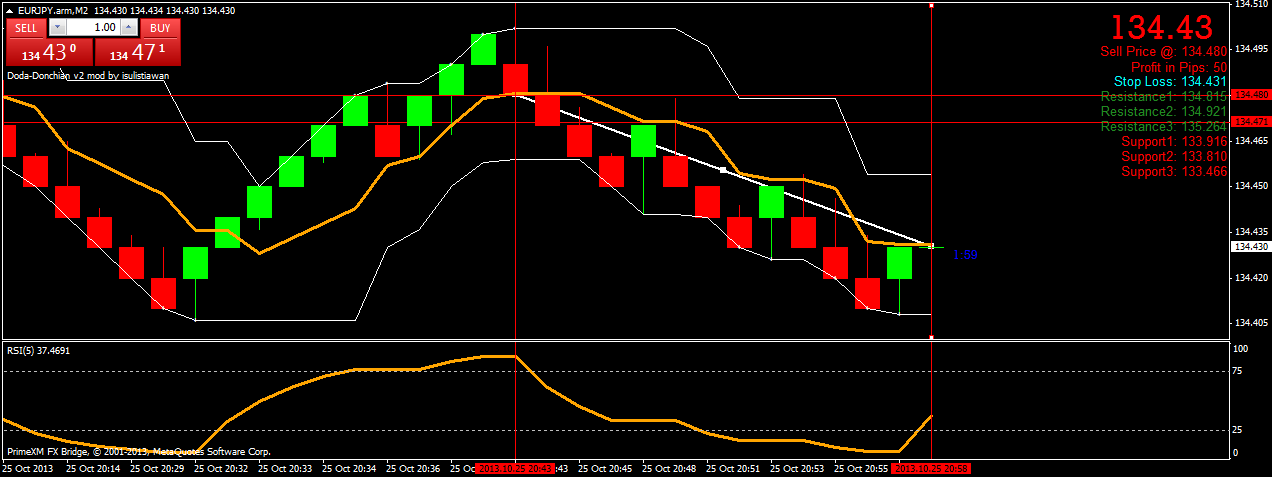This screenshot has width=1272, height=477.
Task: Select the Sell Price @ label
Action: pyautogui.click(x=1163, y=51)
